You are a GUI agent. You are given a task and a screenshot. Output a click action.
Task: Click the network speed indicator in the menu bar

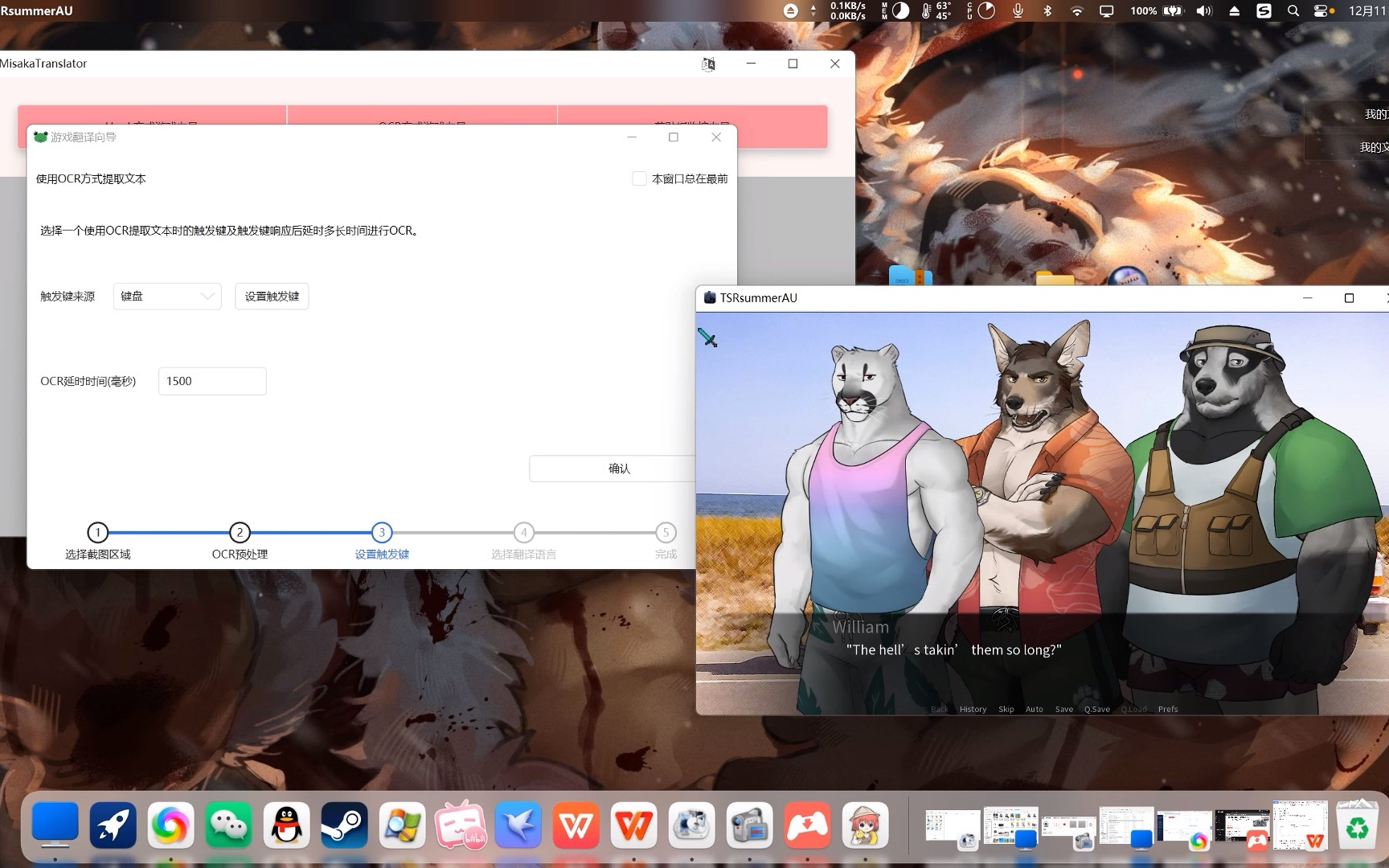point(846,10)
